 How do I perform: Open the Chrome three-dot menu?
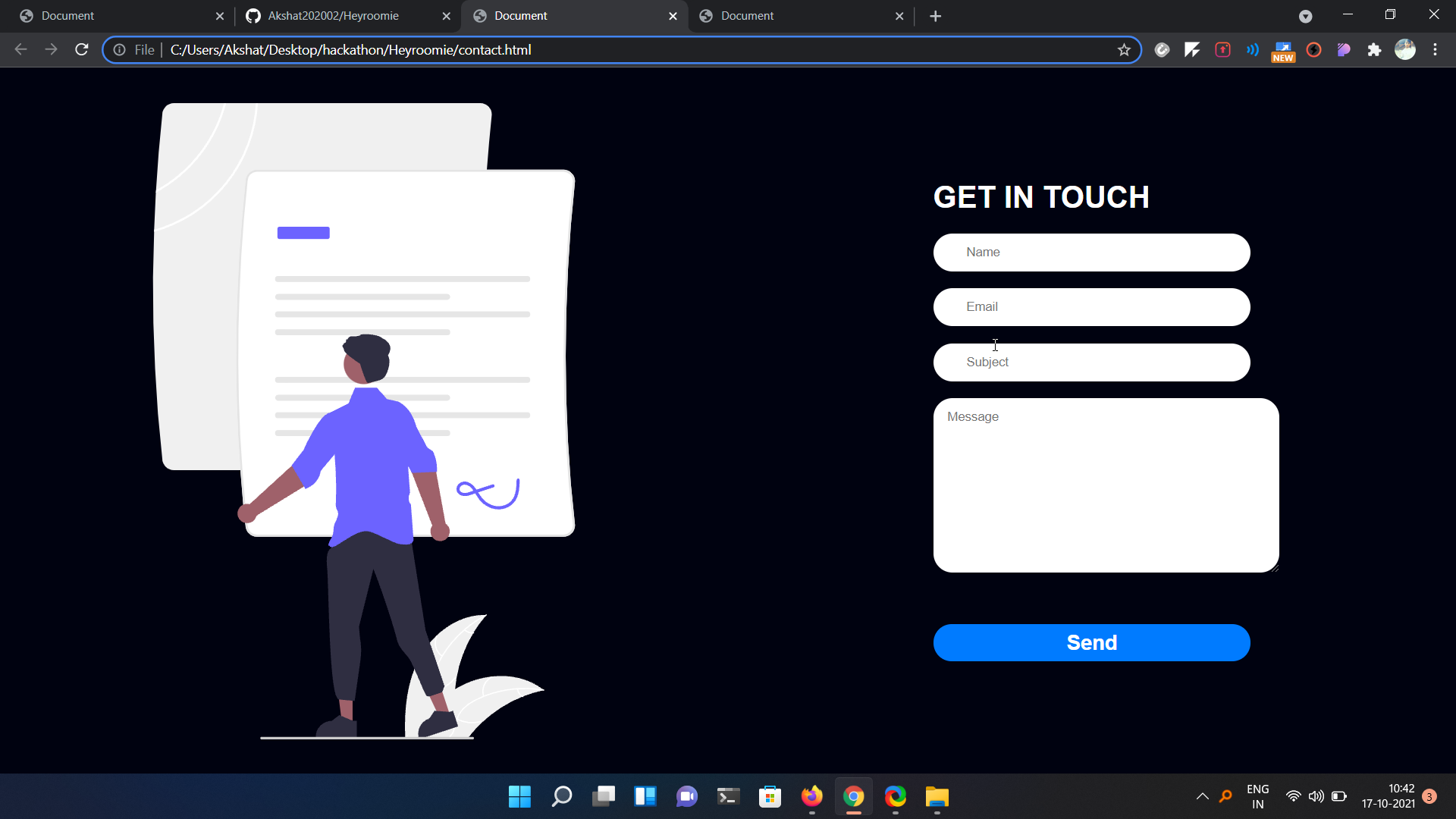pos(1435,50)
